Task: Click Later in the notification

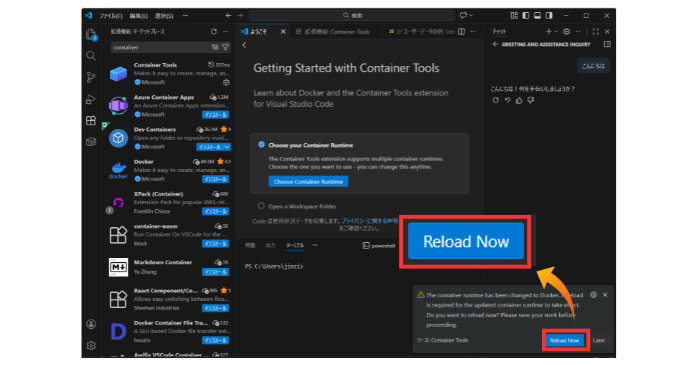Action: coord(599,341)
